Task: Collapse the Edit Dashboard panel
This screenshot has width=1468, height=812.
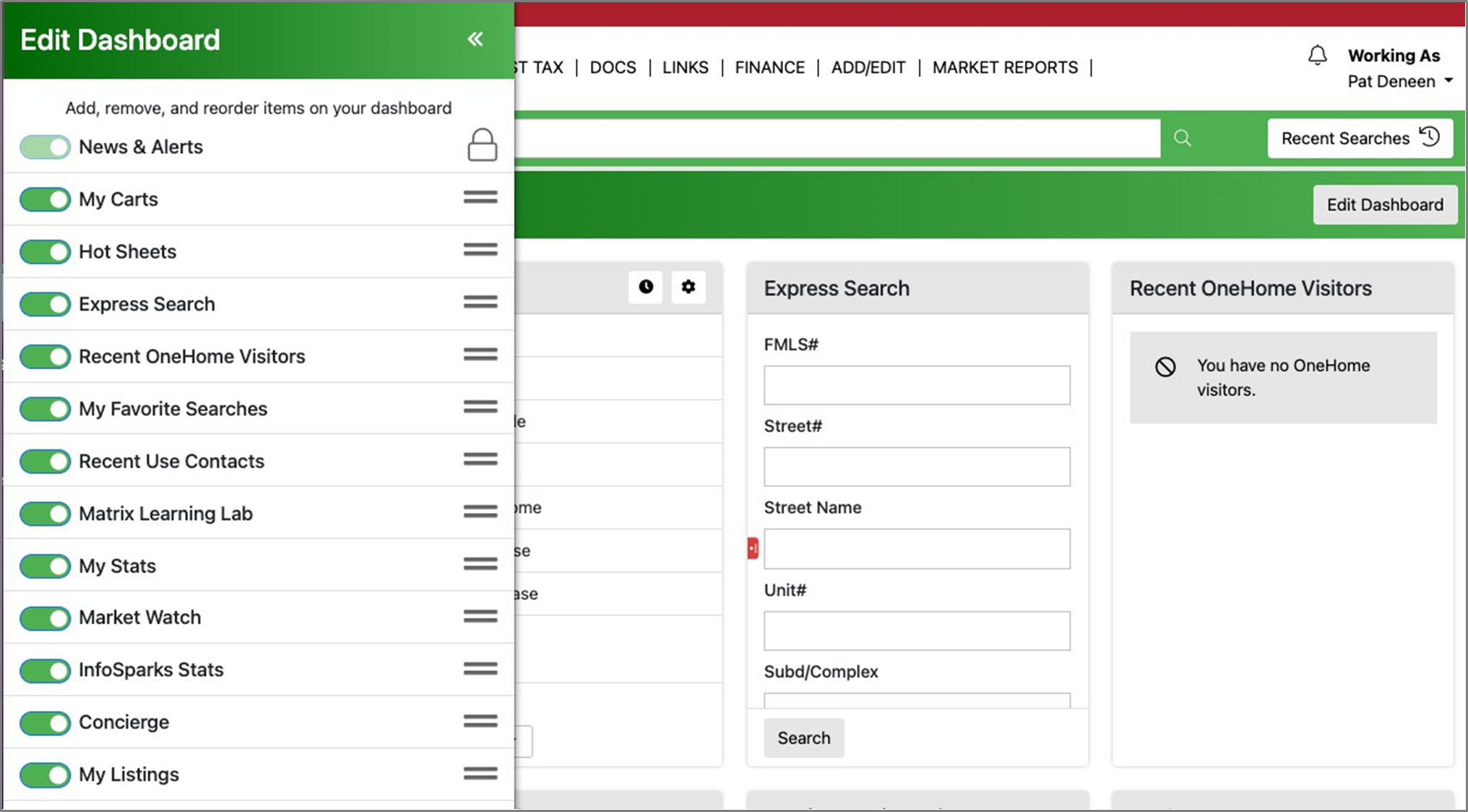Action: tap(475, 39)
